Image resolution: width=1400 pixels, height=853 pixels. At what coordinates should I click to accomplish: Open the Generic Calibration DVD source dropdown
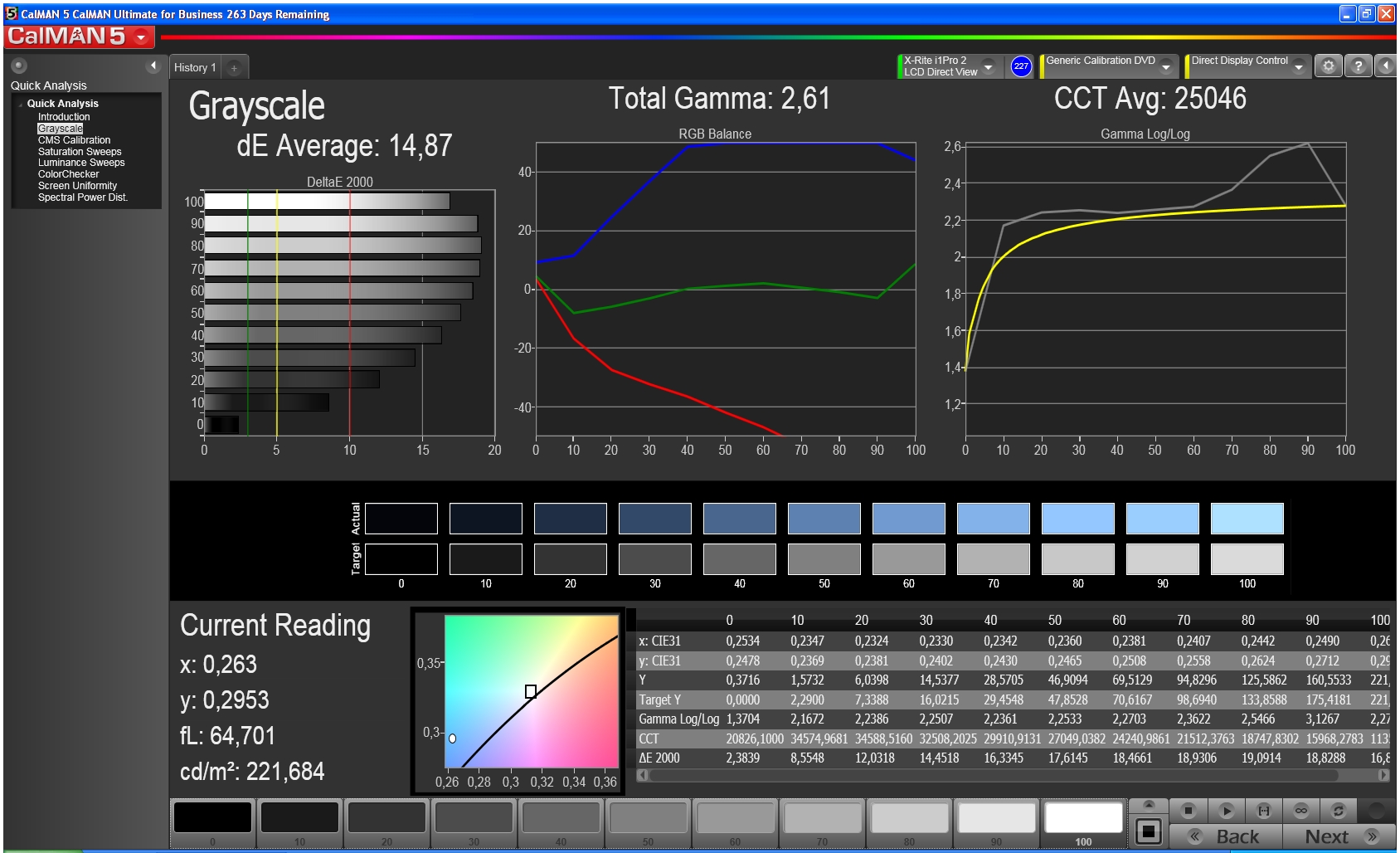pyautogui.click(x=1166, y=66)
